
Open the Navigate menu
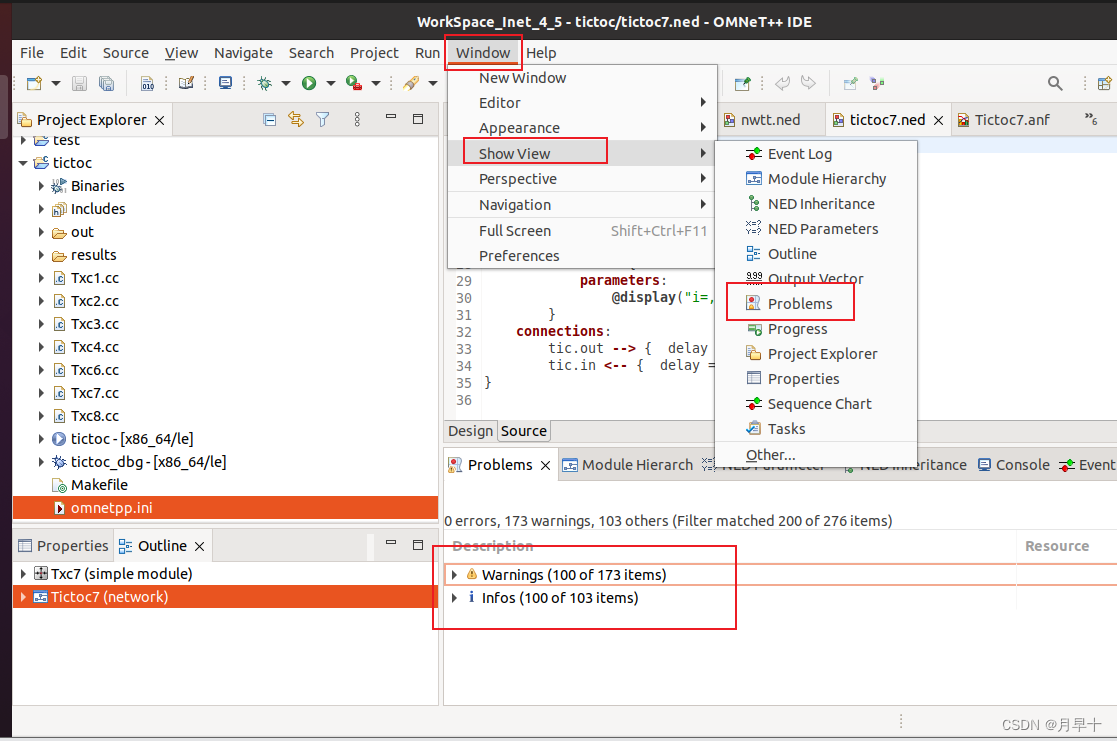click(243, 53)
